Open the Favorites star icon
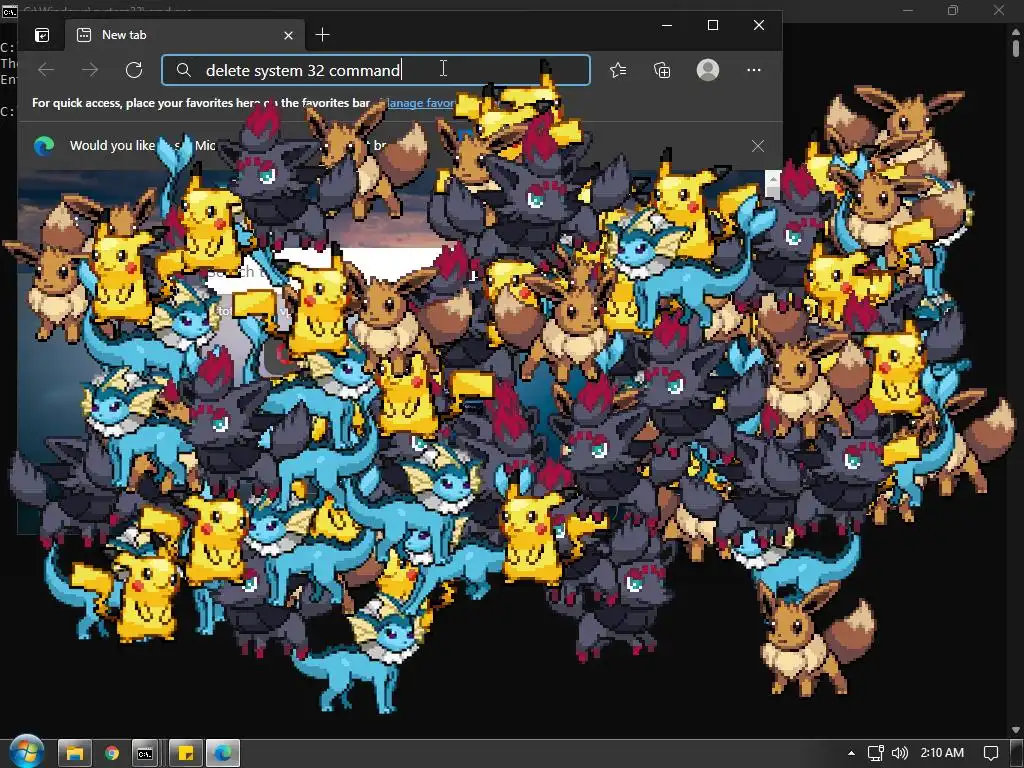This screenshot has height=768, width=1024. click(x=618, y=70)
